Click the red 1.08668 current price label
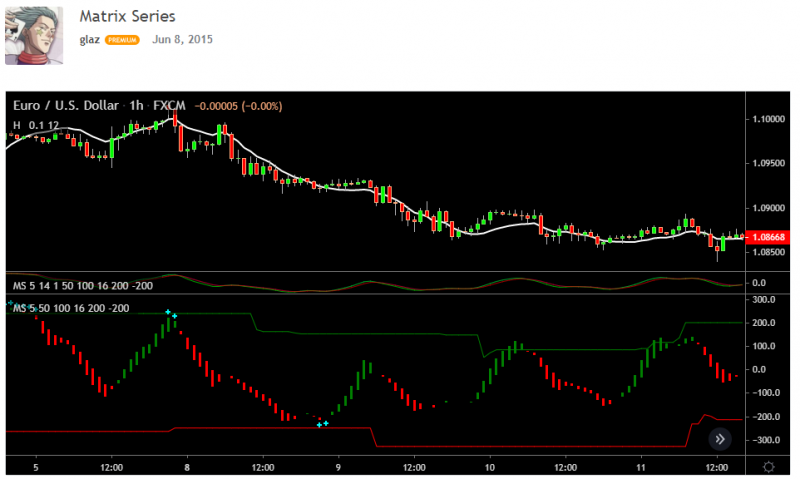This screenshot has width=800, height=479. tap(768, 237)
